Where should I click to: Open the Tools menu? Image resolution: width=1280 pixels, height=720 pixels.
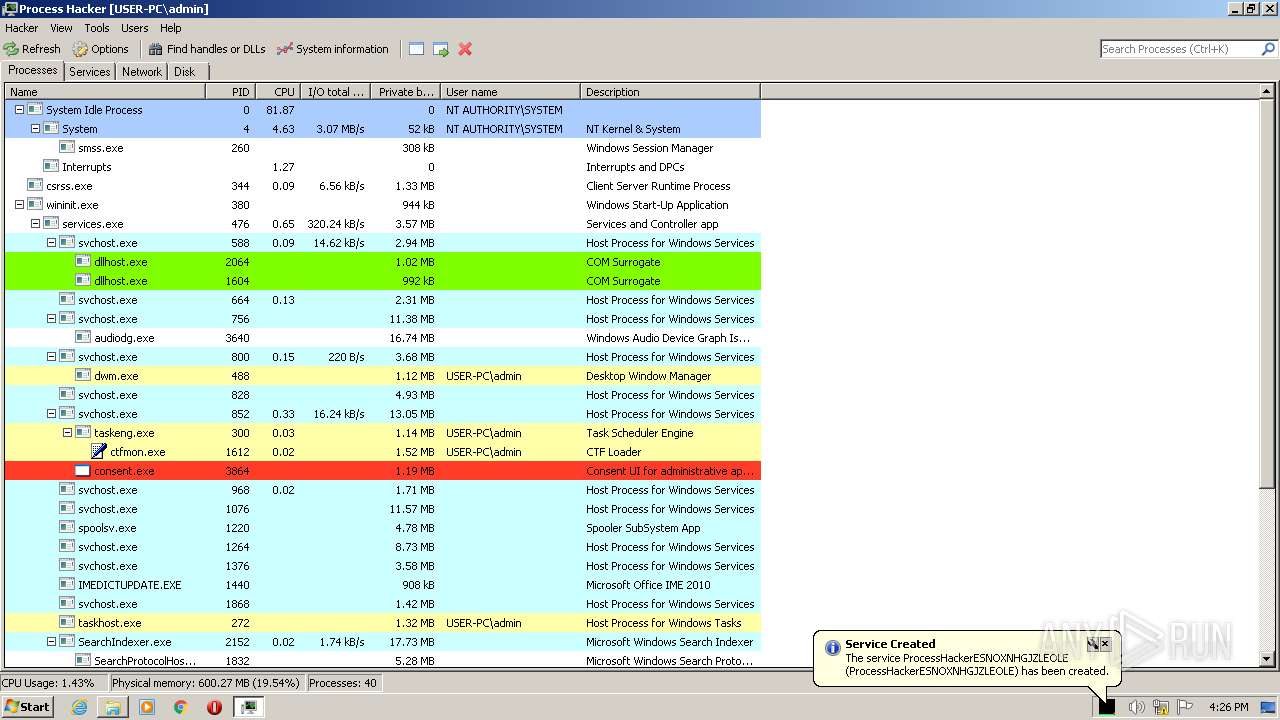pos(97,28)
